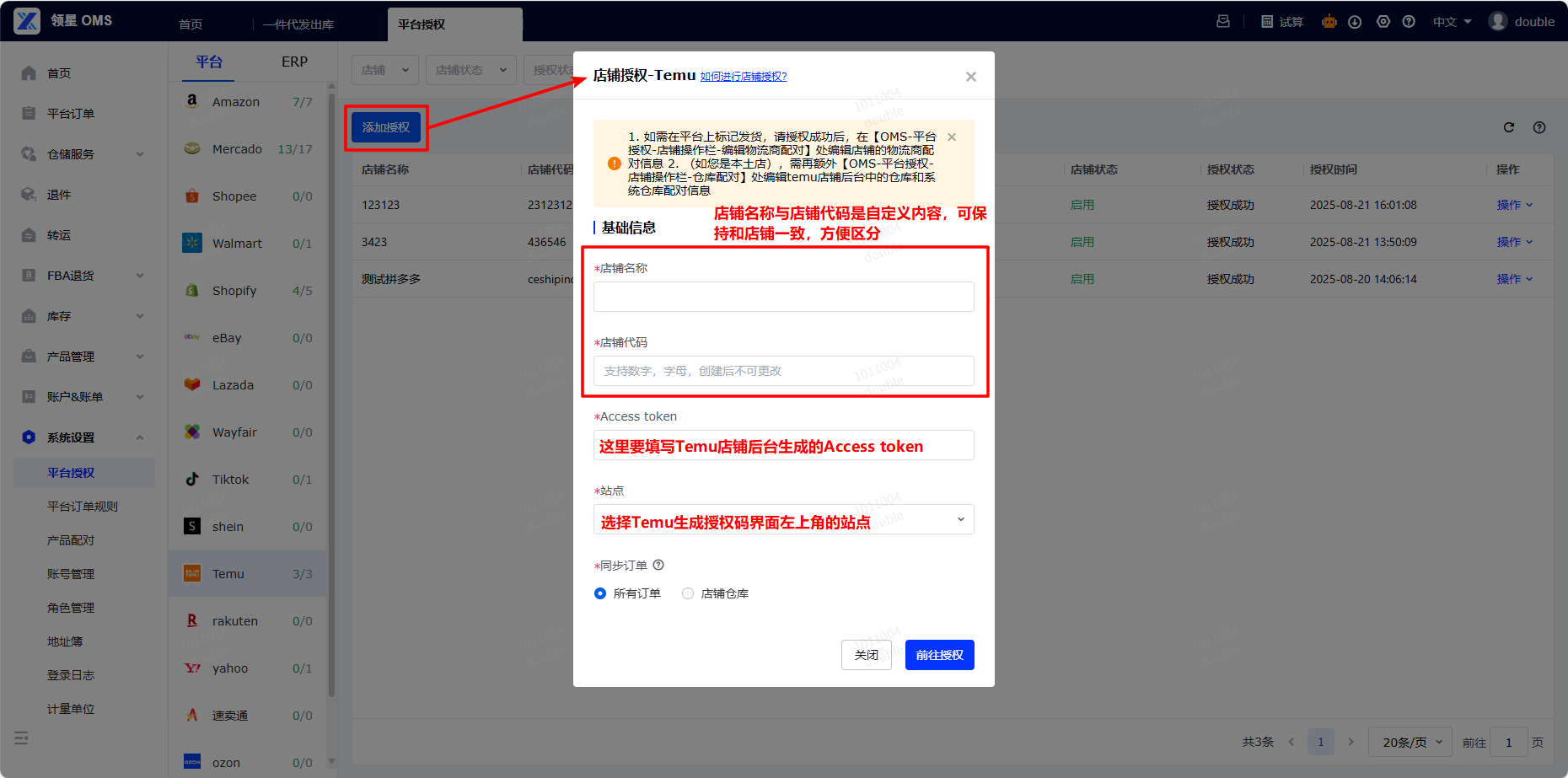
Task: Focus the Access token input field
Action: coord(784,445)
